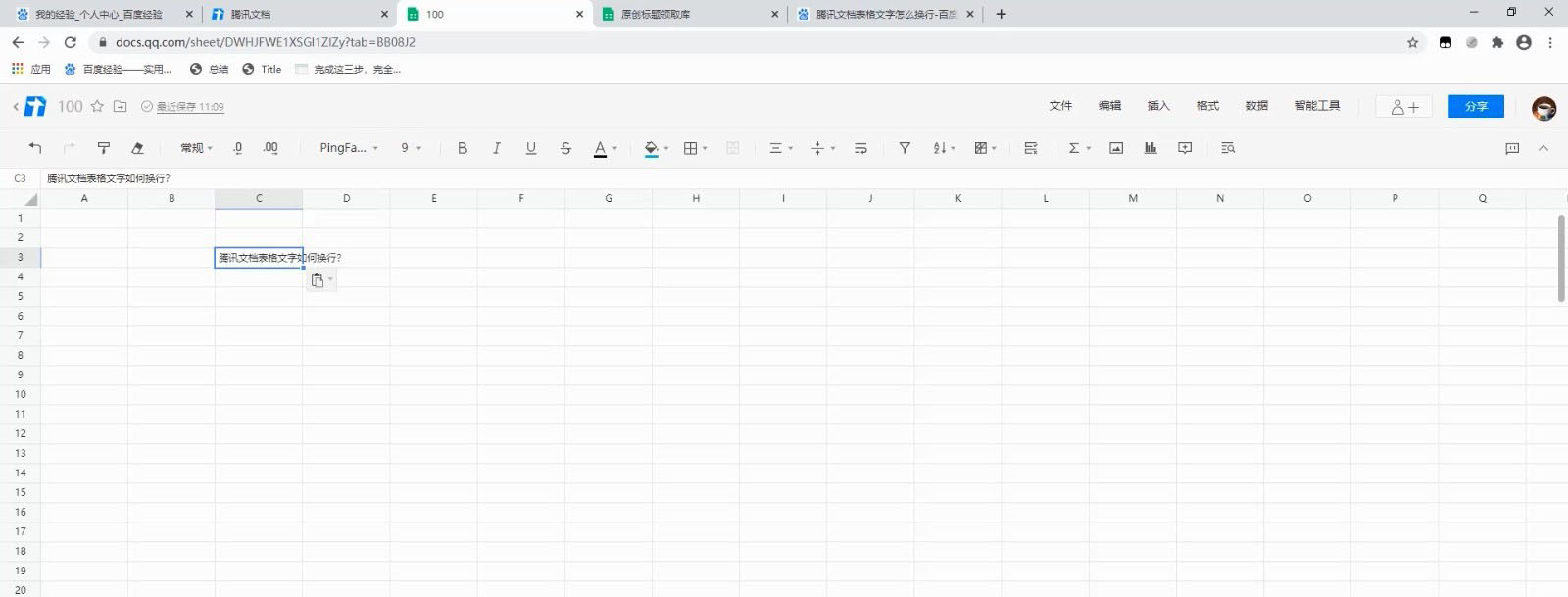Click the cell borders icon
Viewport: 1568px width, 597px height.
tap(690, 148)
